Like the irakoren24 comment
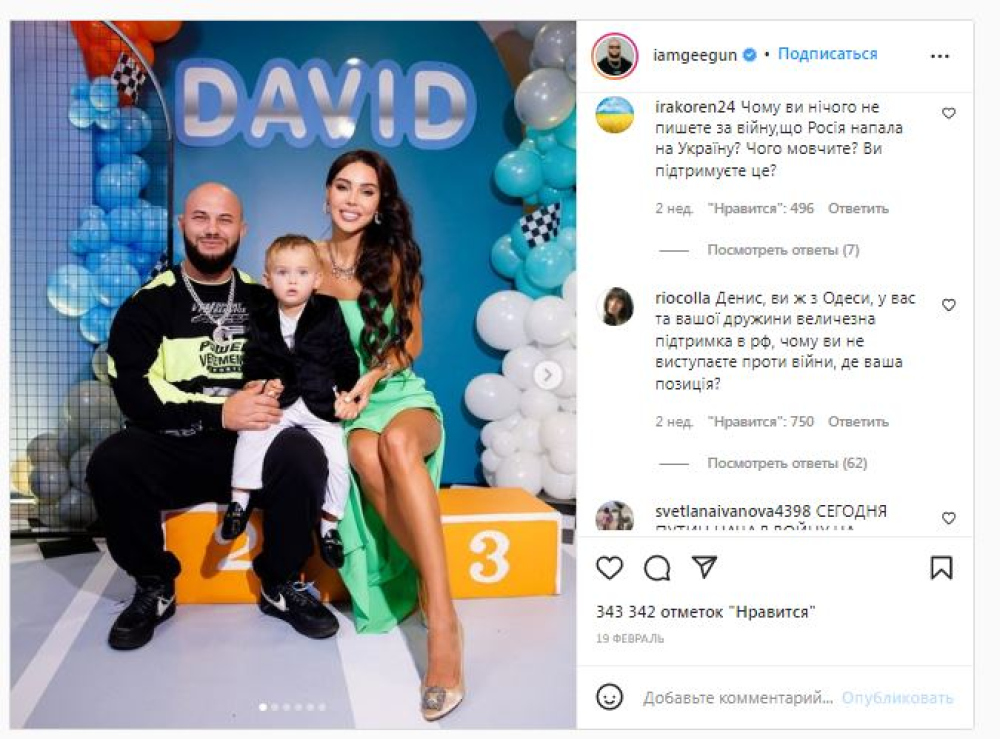 click(949, 113)
